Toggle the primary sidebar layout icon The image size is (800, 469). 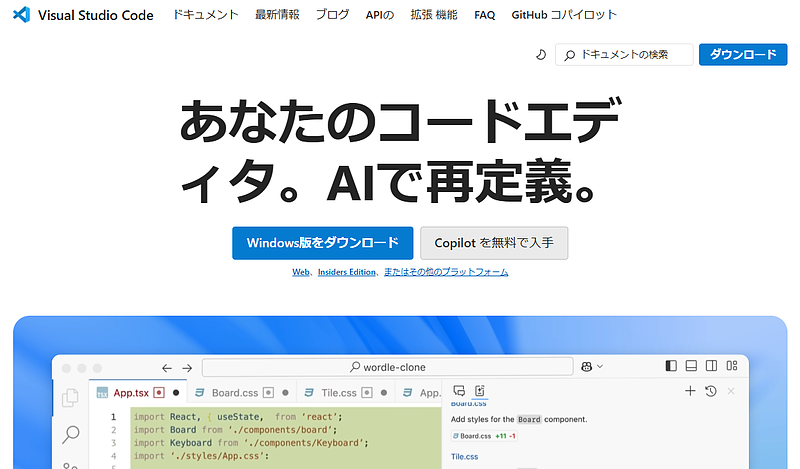click(671, 367)
